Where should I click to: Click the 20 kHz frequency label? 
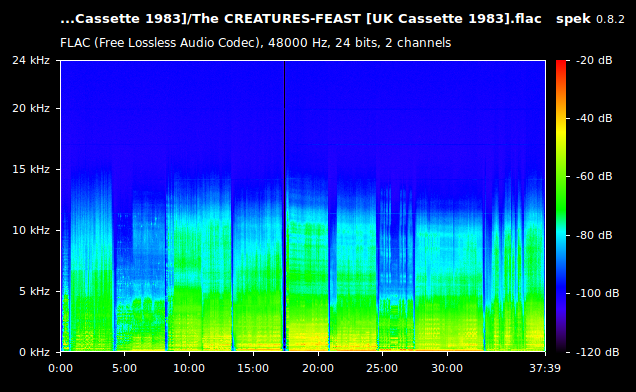[31, 108]
